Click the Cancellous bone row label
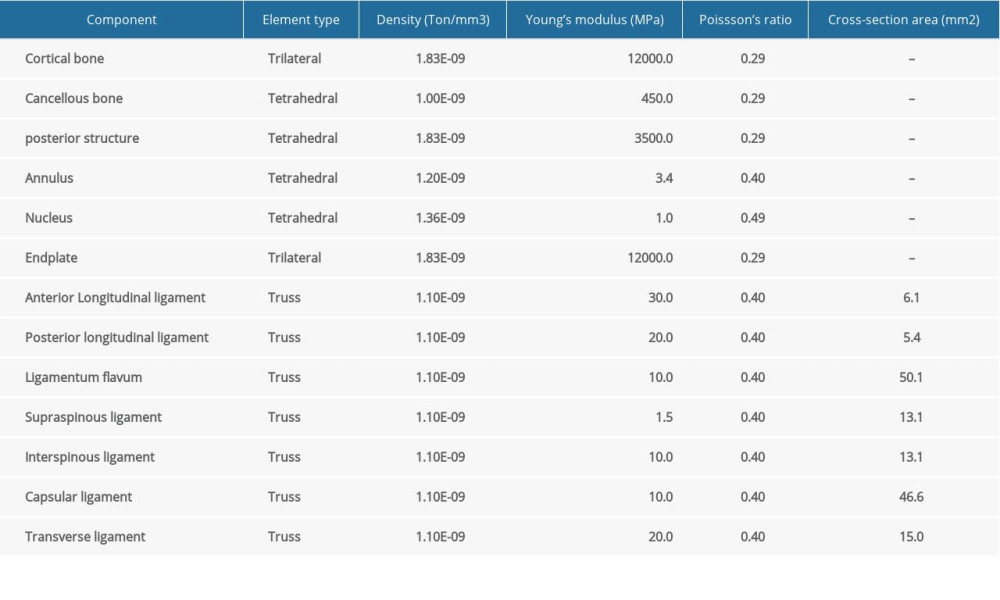 (74, 99)
